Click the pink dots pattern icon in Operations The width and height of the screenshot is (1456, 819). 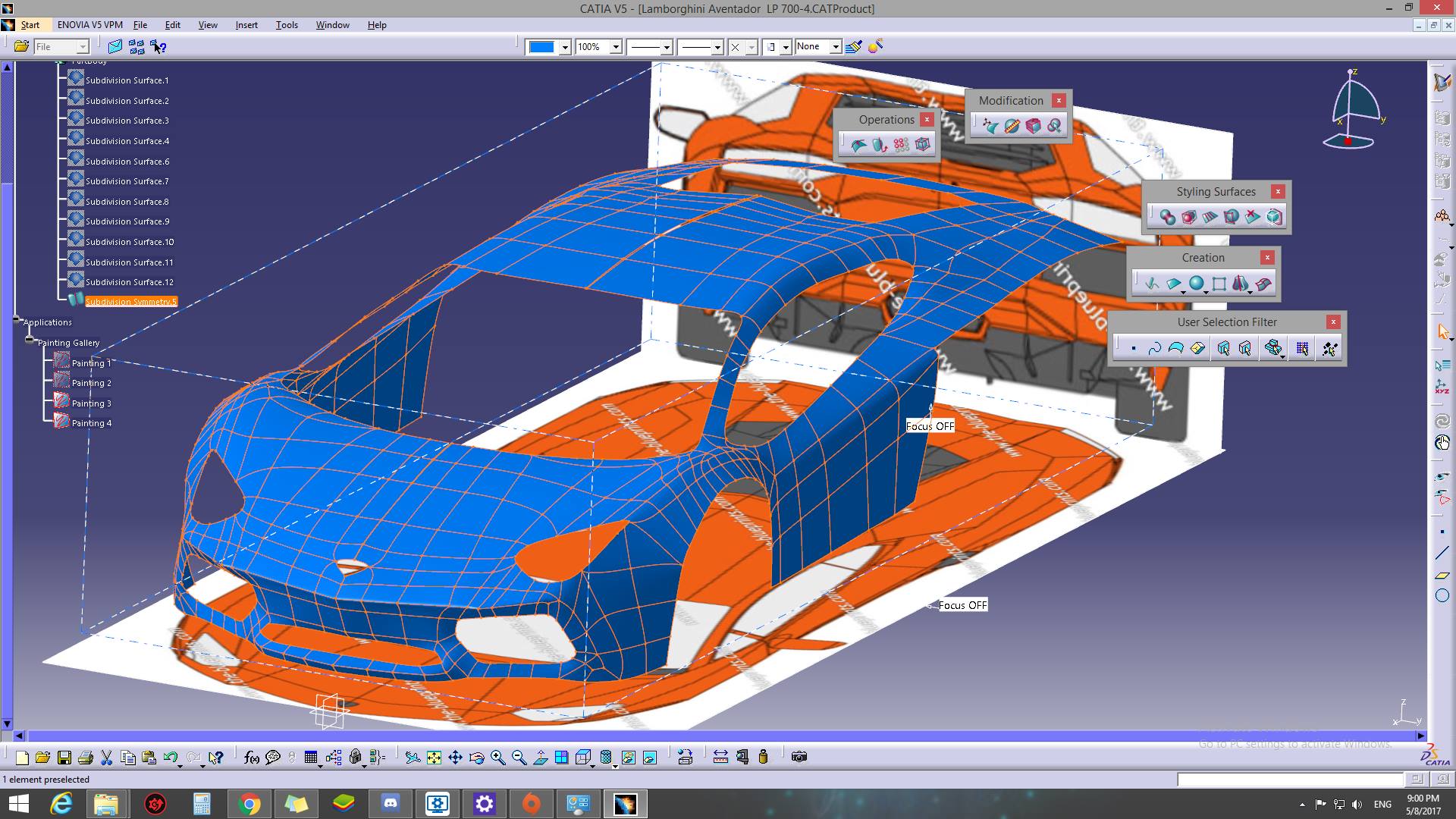tap(901, 144)
